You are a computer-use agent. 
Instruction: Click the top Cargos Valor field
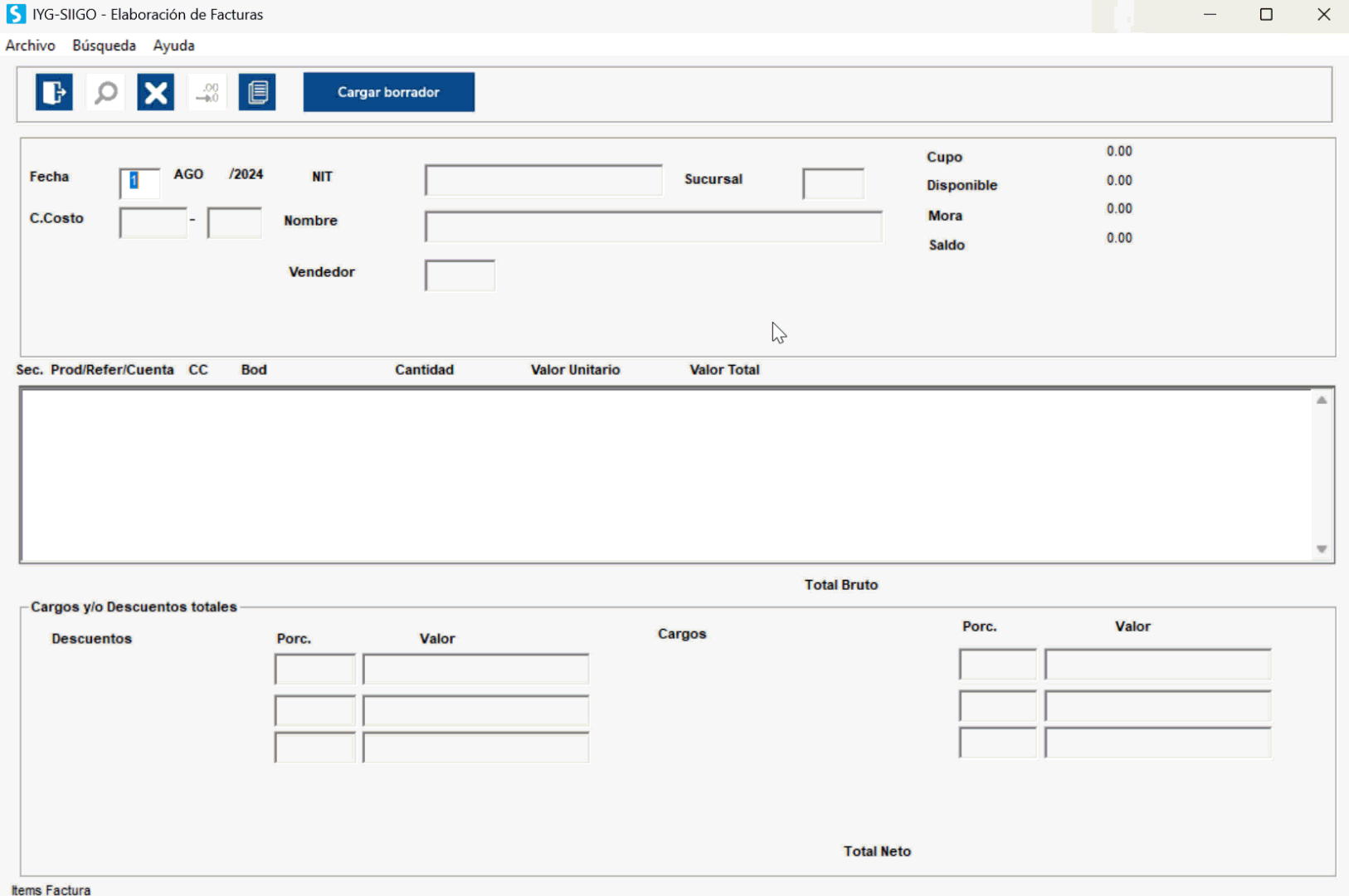point(1158,665)
